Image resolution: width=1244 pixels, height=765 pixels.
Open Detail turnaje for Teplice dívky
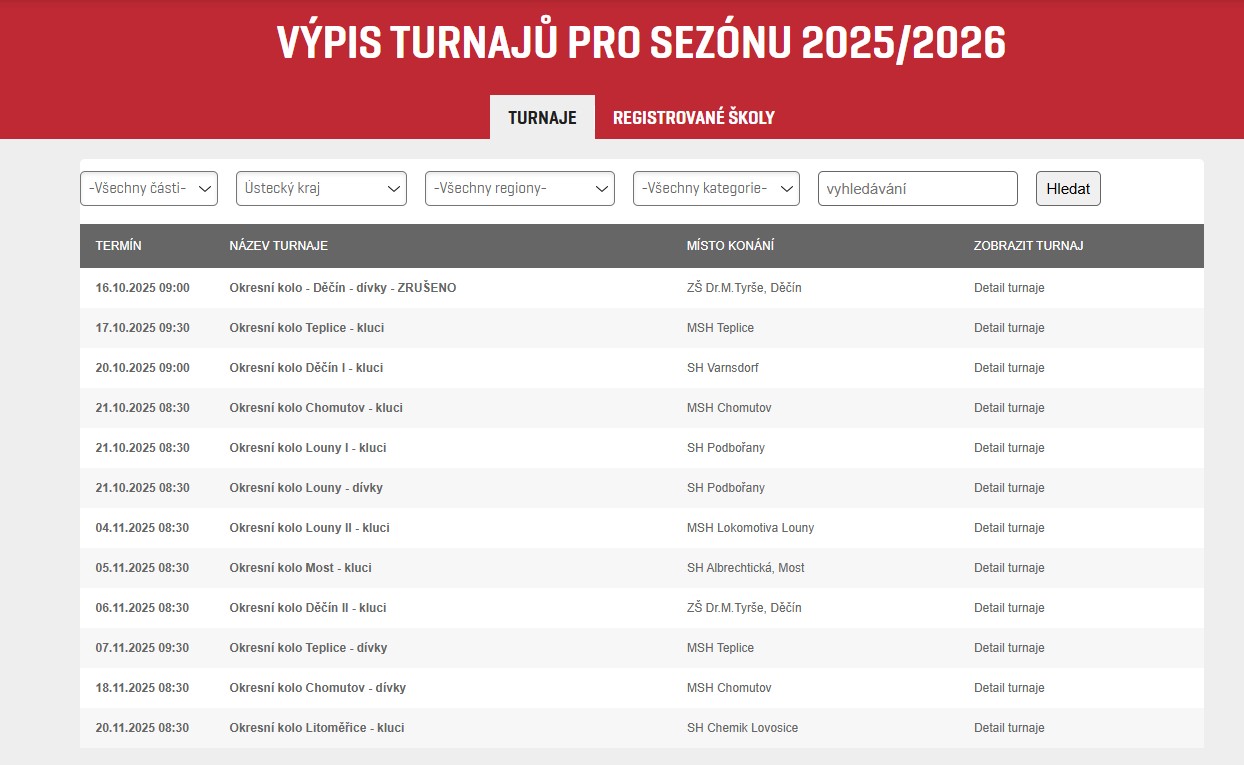pyautogui.click(x=1009, y=648)
